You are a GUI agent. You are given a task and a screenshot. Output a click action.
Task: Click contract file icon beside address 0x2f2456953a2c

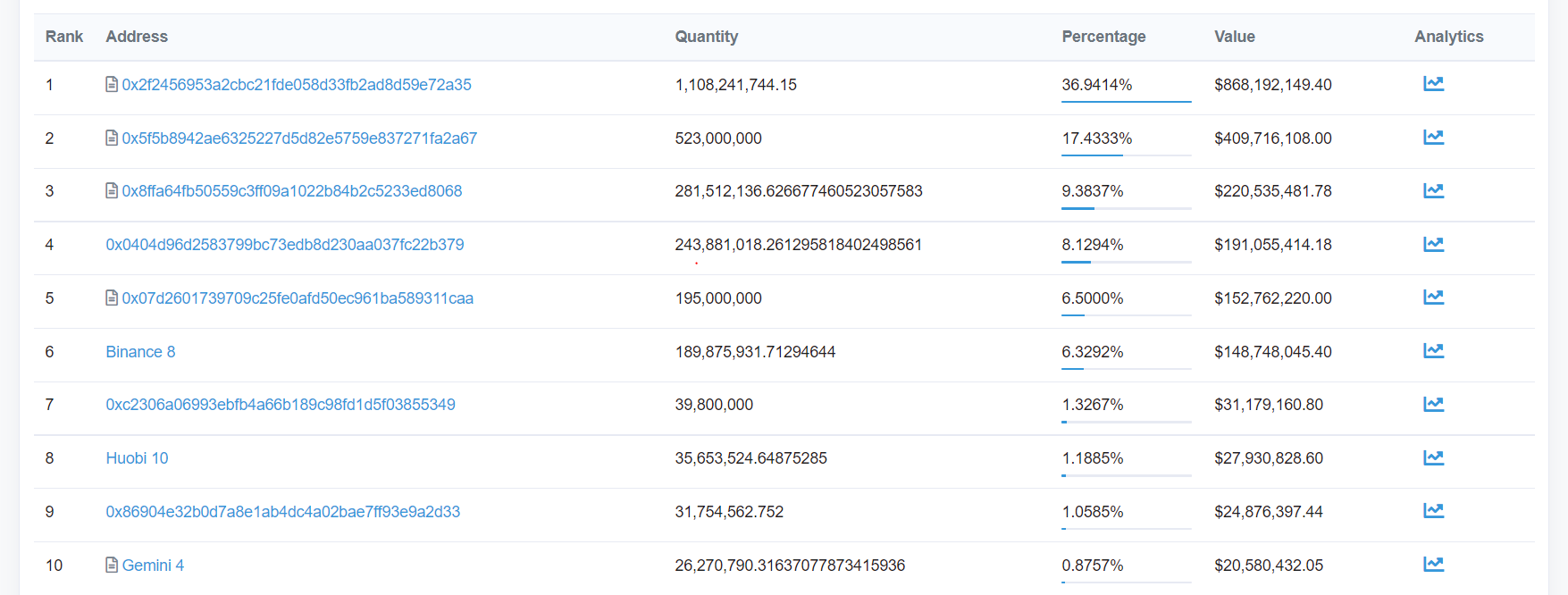112,84
